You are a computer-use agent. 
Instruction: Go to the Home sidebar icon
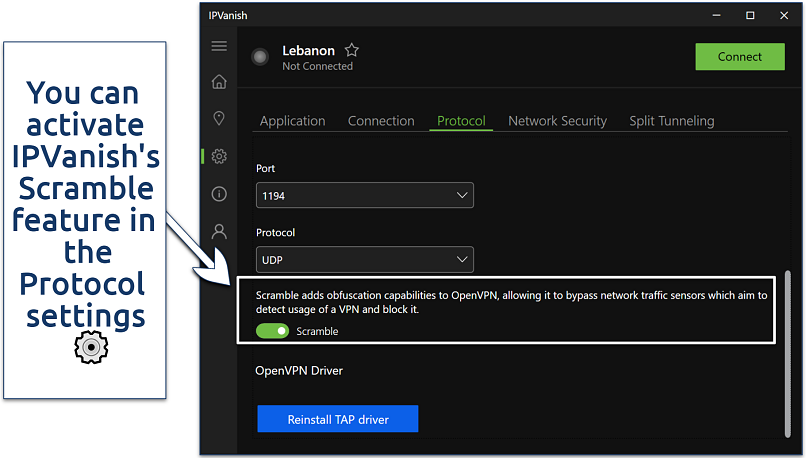pos(219,82)
